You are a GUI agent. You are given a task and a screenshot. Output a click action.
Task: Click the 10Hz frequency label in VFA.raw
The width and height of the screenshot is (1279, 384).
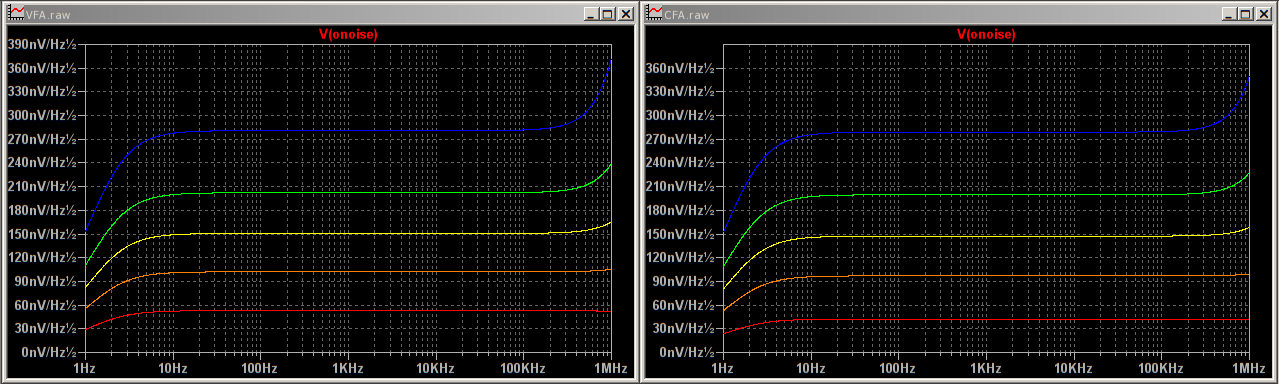pyautogui.click(x=173, y=369)
